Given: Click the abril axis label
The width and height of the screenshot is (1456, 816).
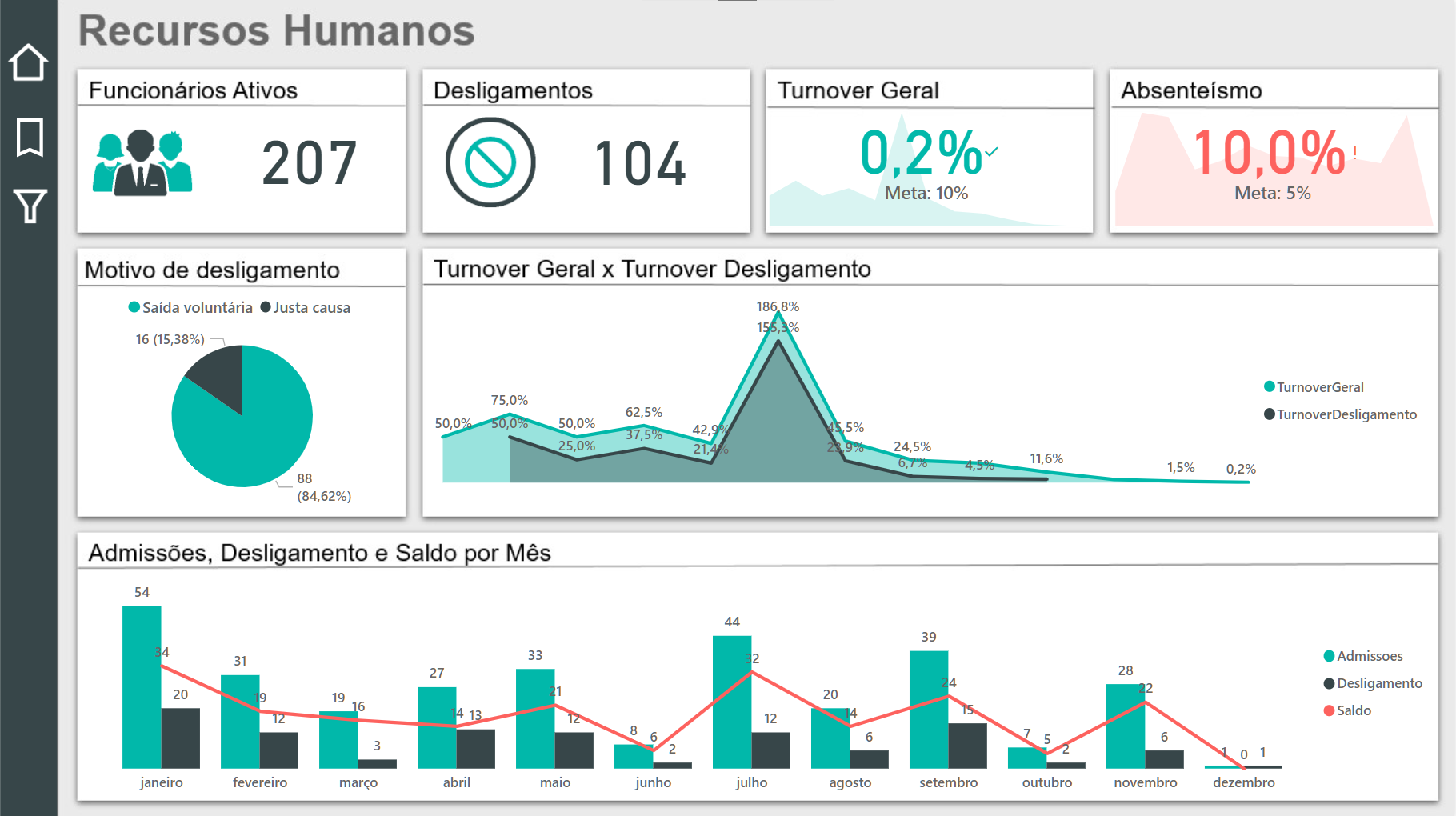Looking at the screenshot, I should pos(457,782).
